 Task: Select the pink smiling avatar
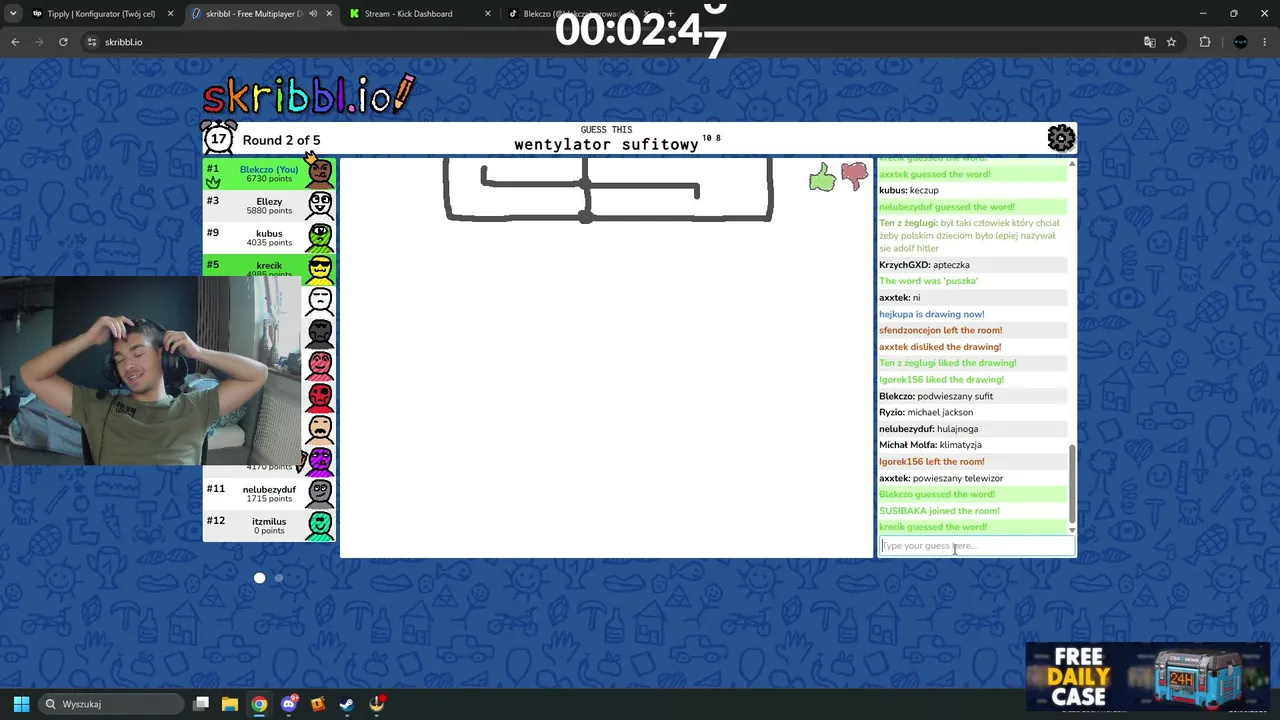tap(320, 365)
